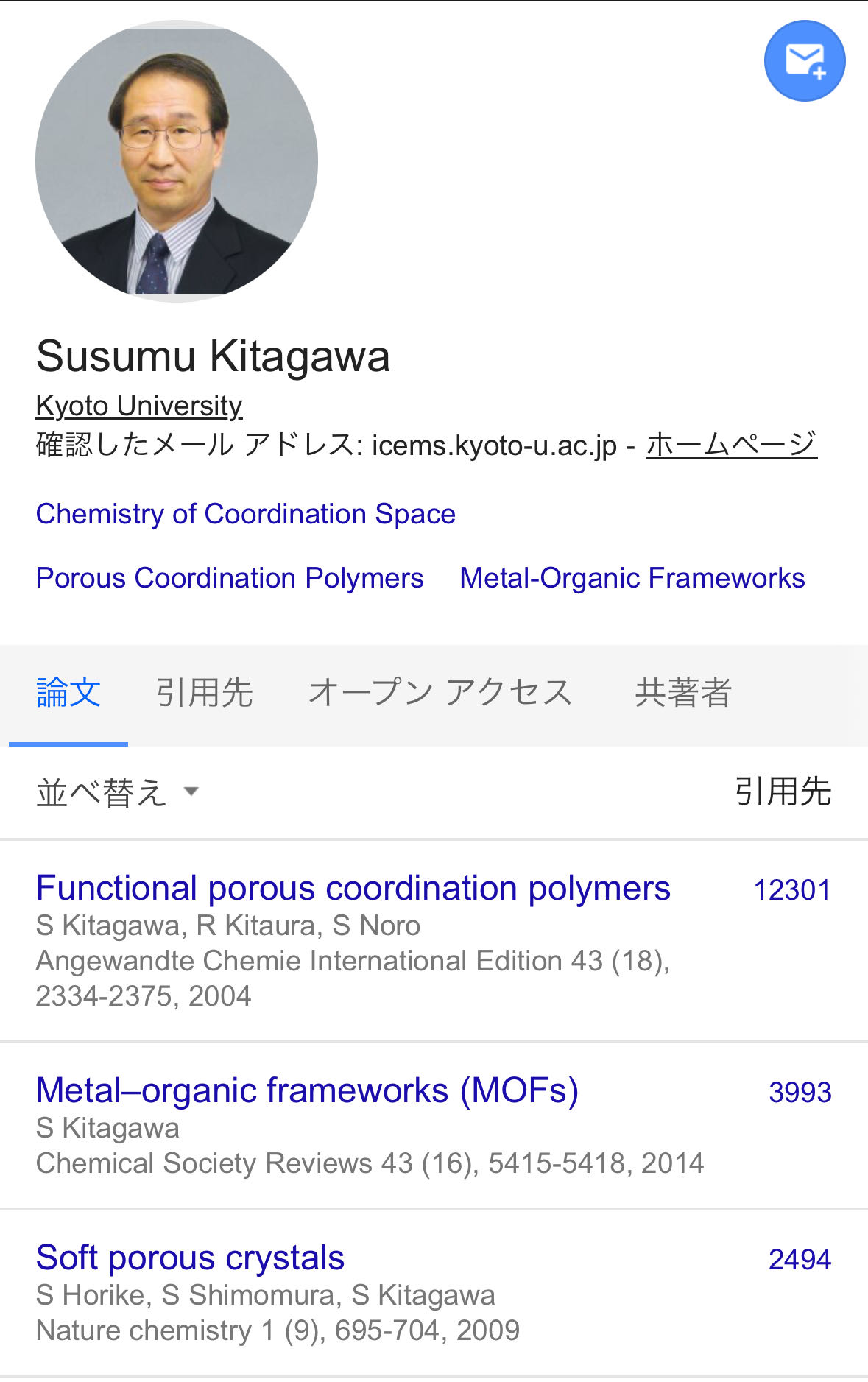
Task: Switch to the 論文 tab
Action: (68, 693)
